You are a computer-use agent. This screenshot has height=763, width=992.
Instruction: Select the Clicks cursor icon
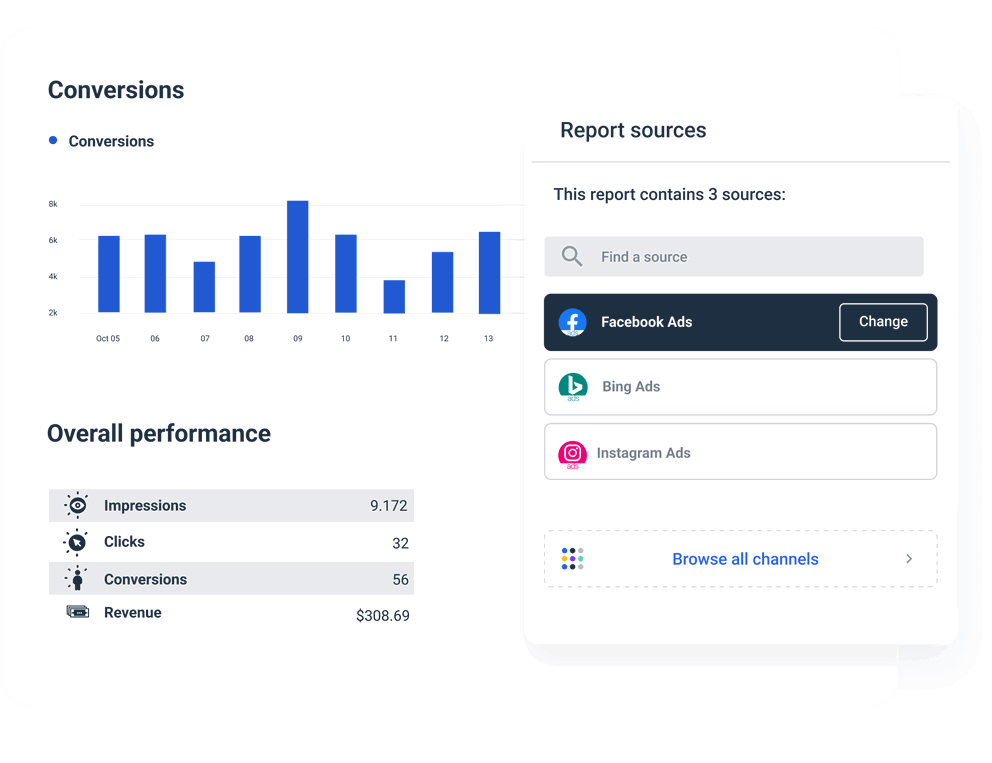pos(76,542)
